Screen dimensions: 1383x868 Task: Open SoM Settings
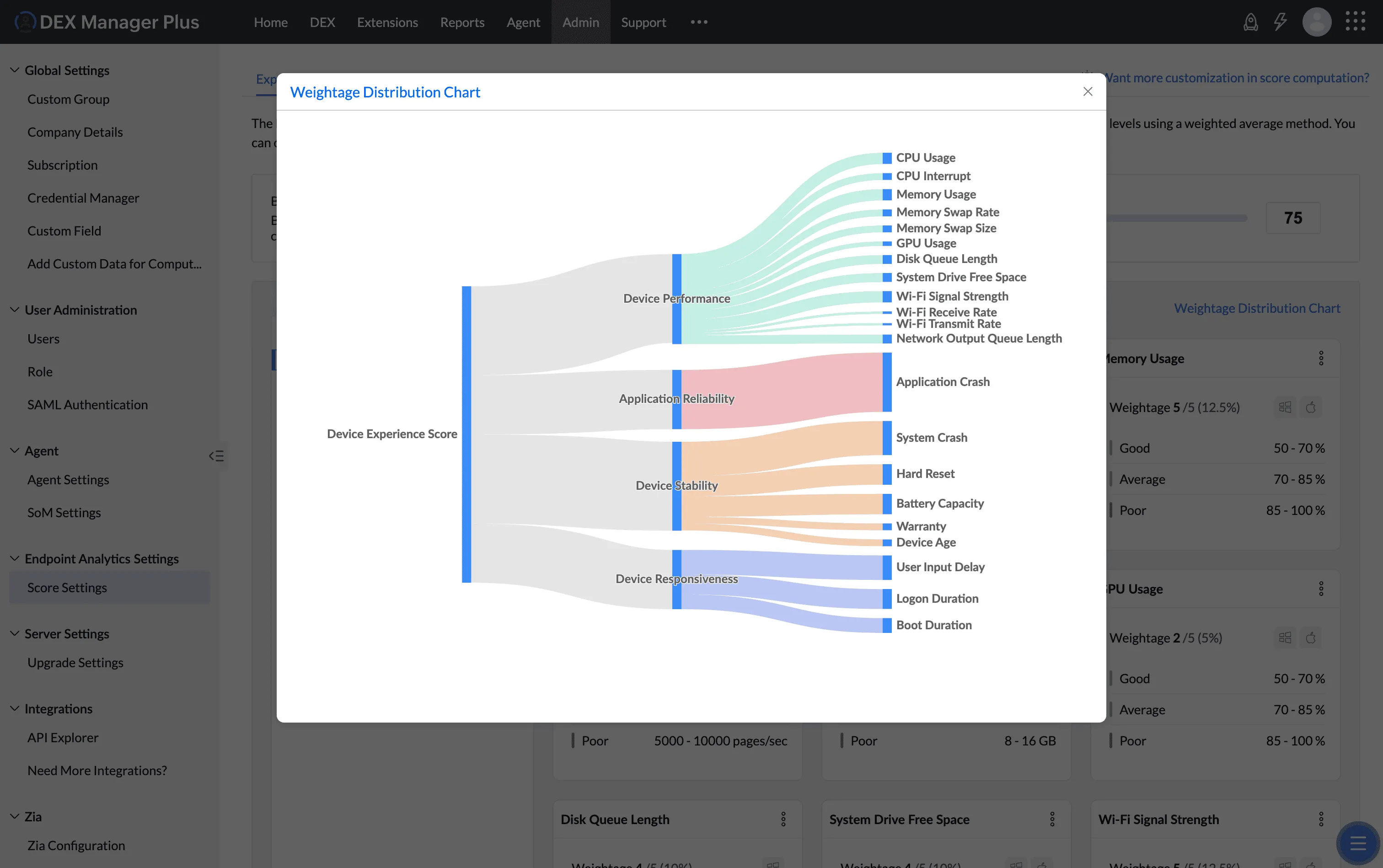click(64, 513)
